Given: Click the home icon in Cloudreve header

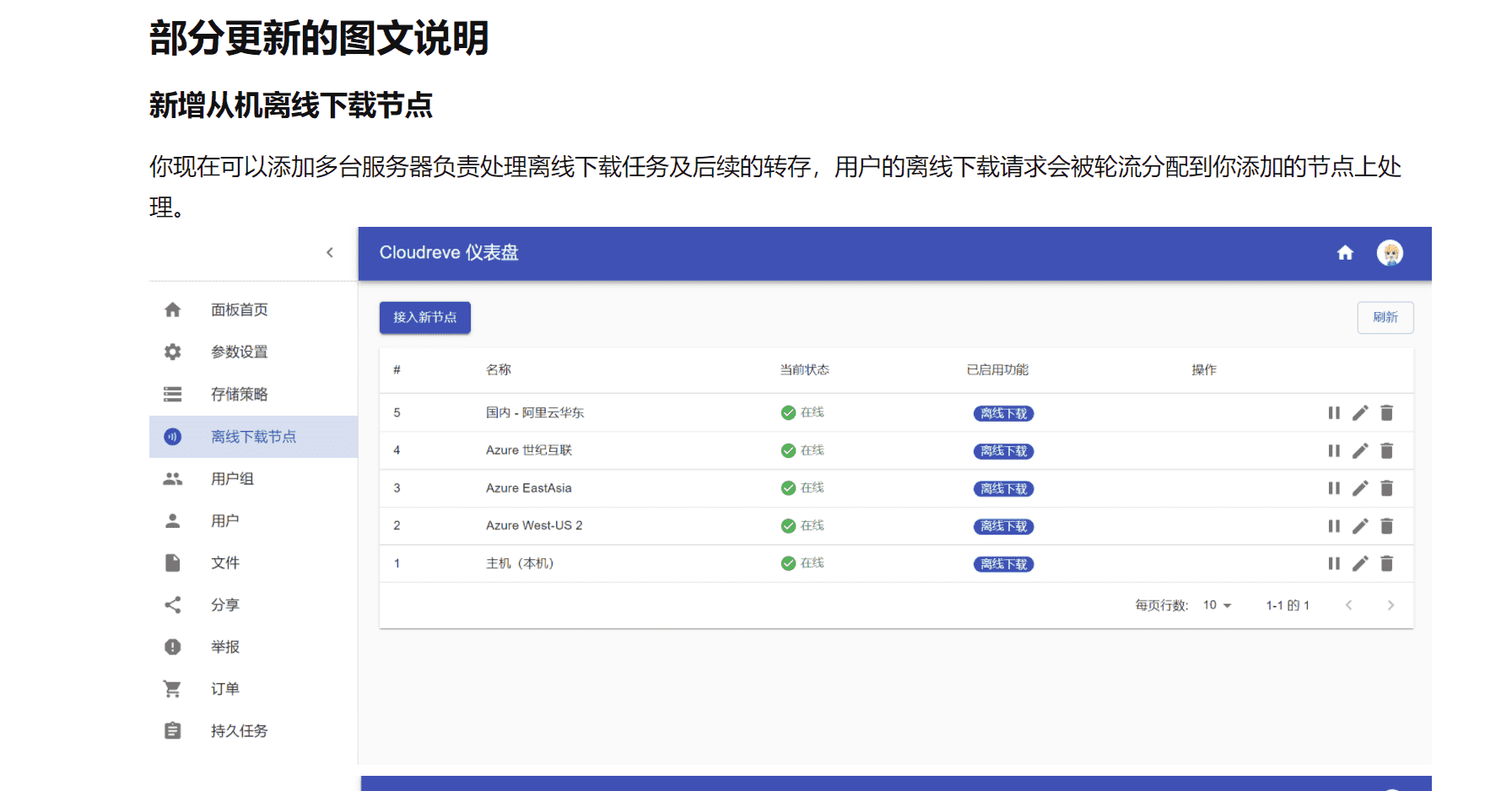Looking at the screenshot, I should pyautogui.click(x=1345, y=253).
